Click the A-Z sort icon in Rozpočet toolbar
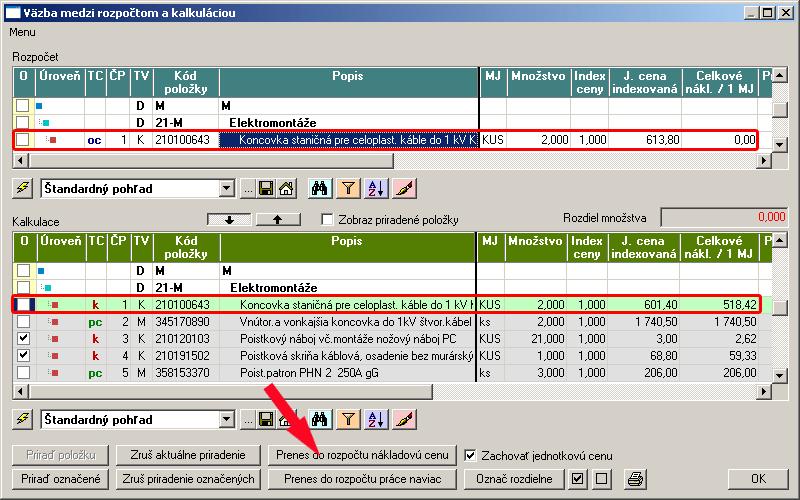 coord(377,189)
